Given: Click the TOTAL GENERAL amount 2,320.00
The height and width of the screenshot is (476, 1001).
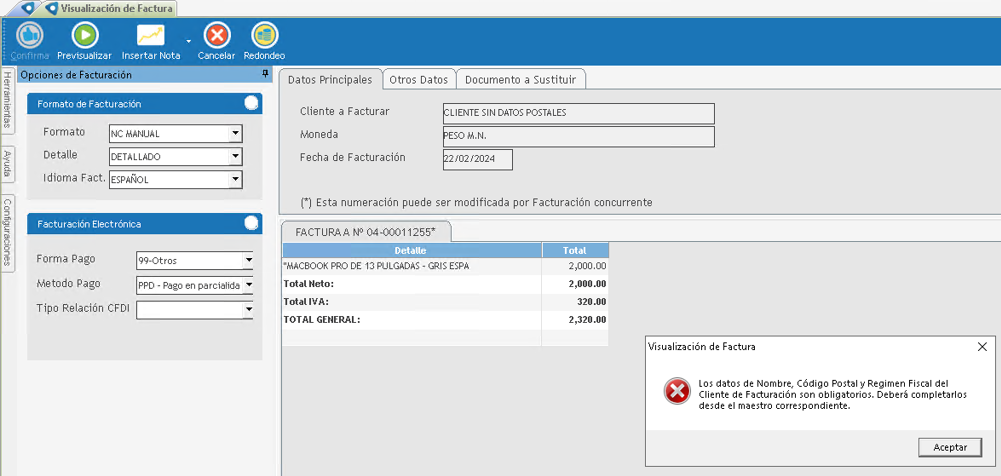Looking at the screenshot, I should tap(587, 320).
